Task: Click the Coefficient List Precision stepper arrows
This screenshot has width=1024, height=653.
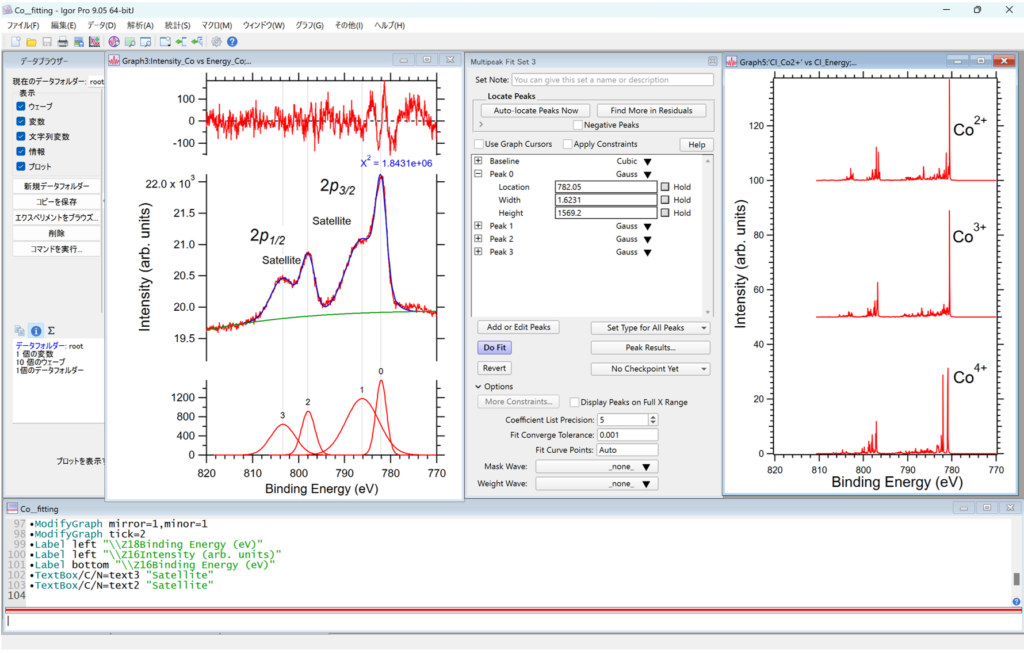Action: click(653, 420)
